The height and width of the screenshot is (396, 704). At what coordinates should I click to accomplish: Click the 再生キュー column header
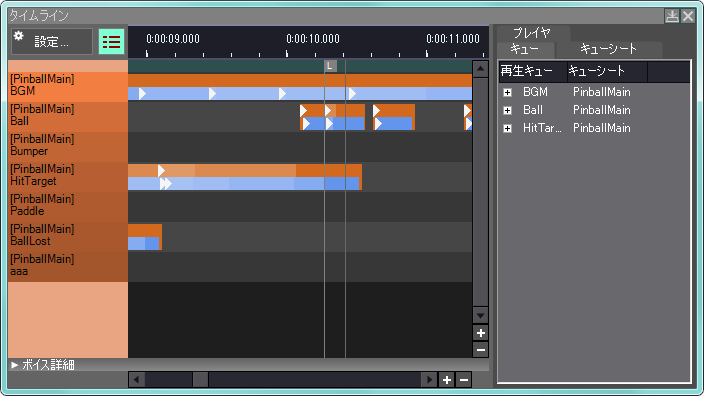[533, 71]
